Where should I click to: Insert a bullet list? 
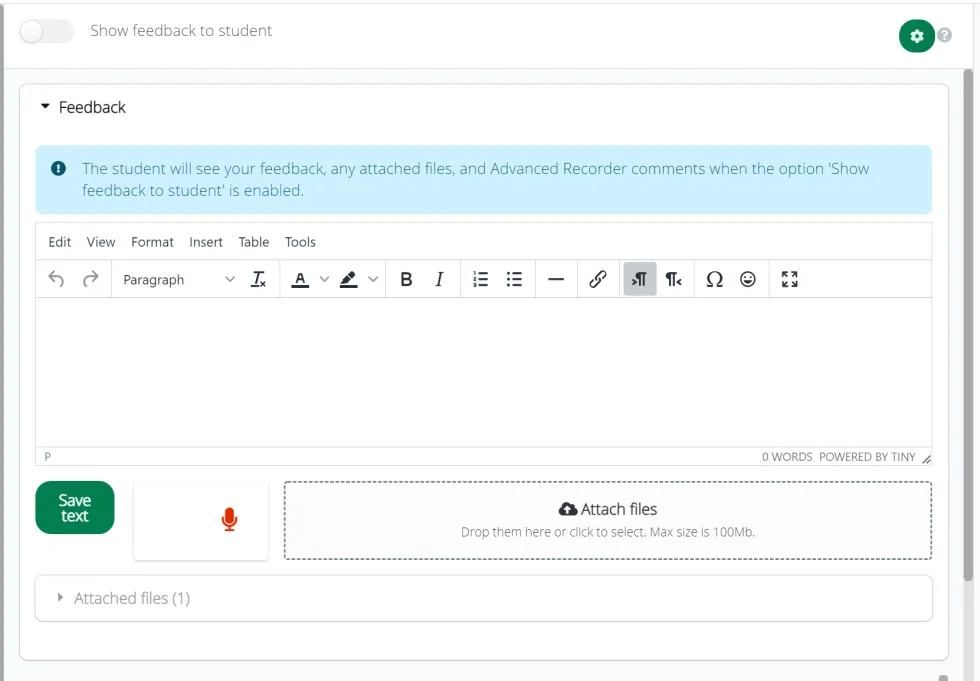pyautogui.click(x=514, y=280)
